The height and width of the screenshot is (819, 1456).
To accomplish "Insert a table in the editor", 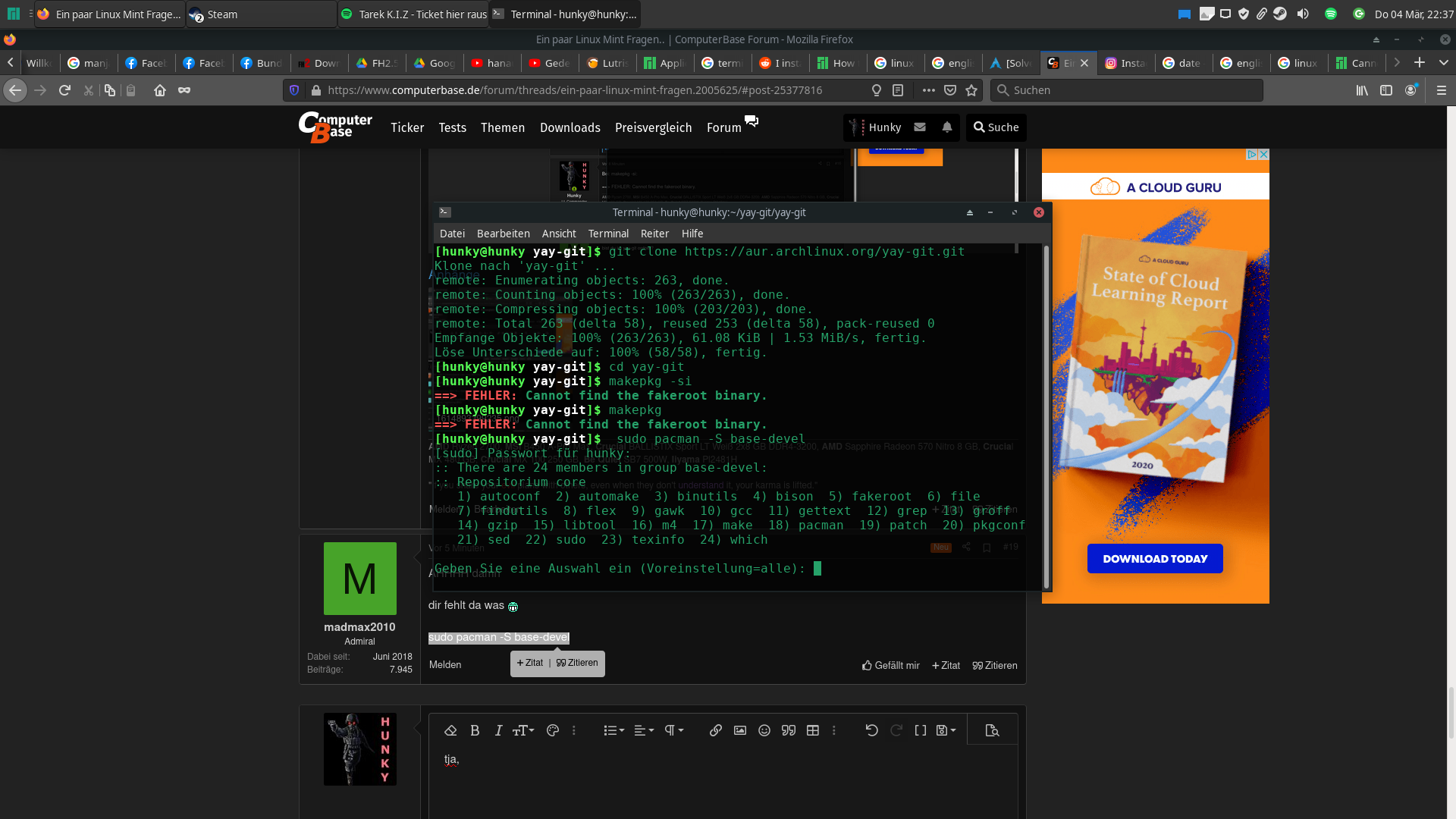I will pos(813,730).
